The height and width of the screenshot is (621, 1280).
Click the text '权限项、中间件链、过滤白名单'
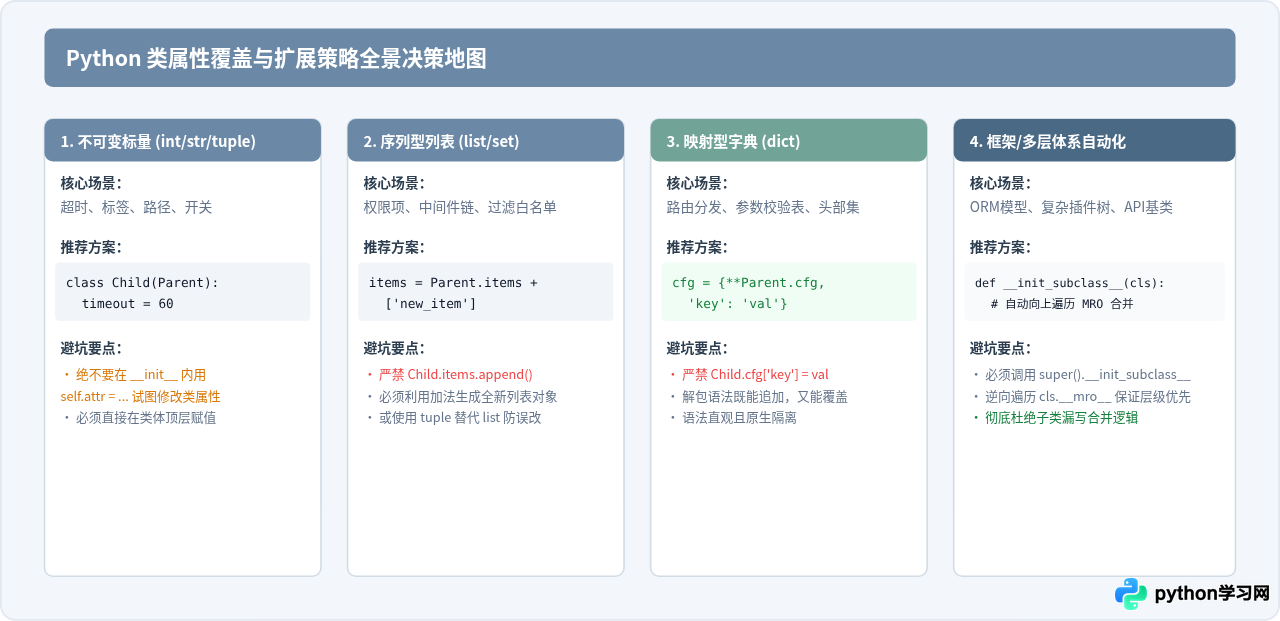click(x=460, y=207)
